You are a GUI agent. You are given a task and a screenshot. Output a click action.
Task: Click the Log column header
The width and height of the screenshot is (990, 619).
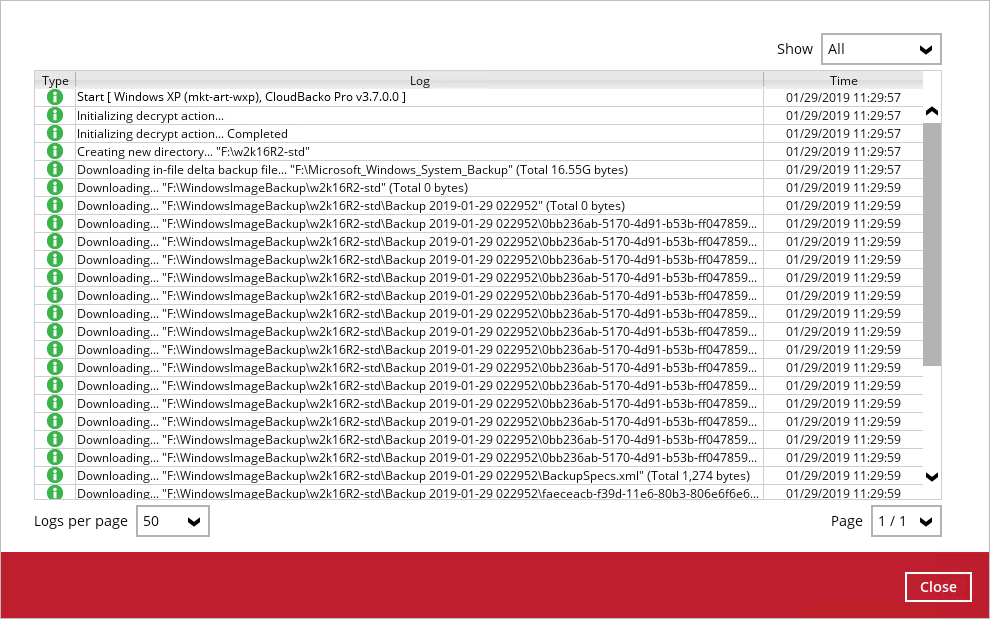point(419,80)
